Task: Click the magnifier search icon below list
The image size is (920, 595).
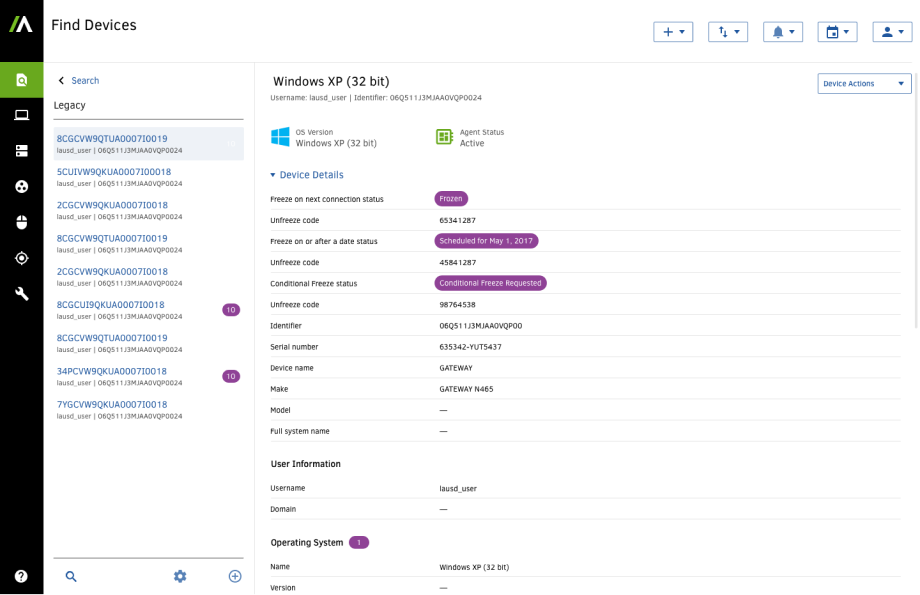Action: click(x=71, y=576)
